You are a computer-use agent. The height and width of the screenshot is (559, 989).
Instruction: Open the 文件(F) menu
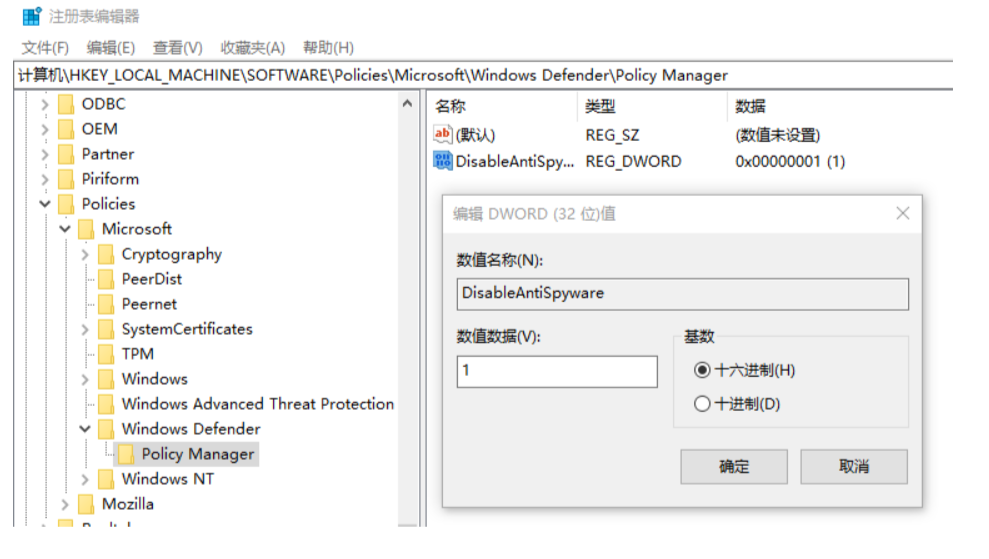(45, 47)
